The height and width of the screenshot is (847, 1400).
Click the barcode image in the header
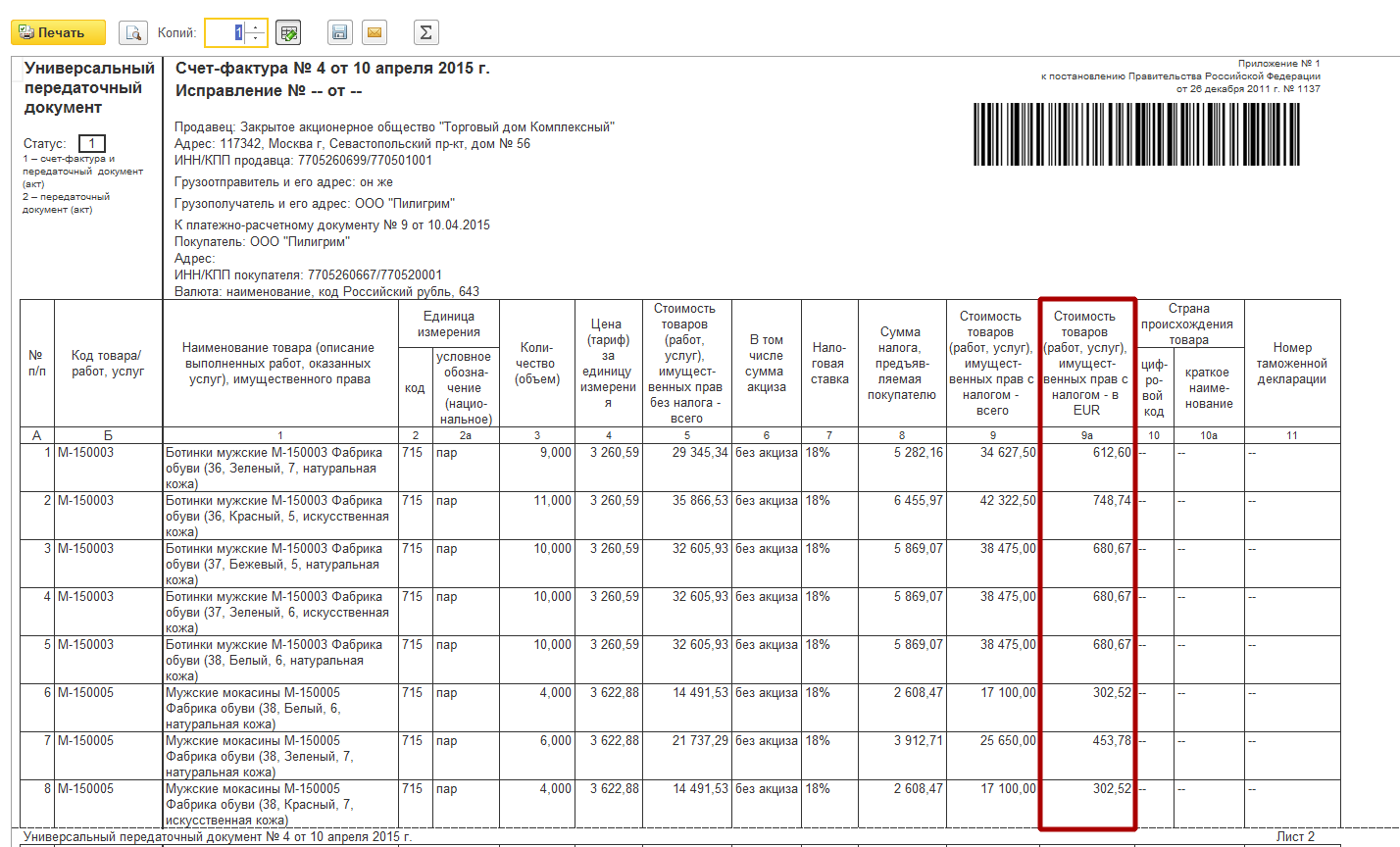coord(1138,134)
